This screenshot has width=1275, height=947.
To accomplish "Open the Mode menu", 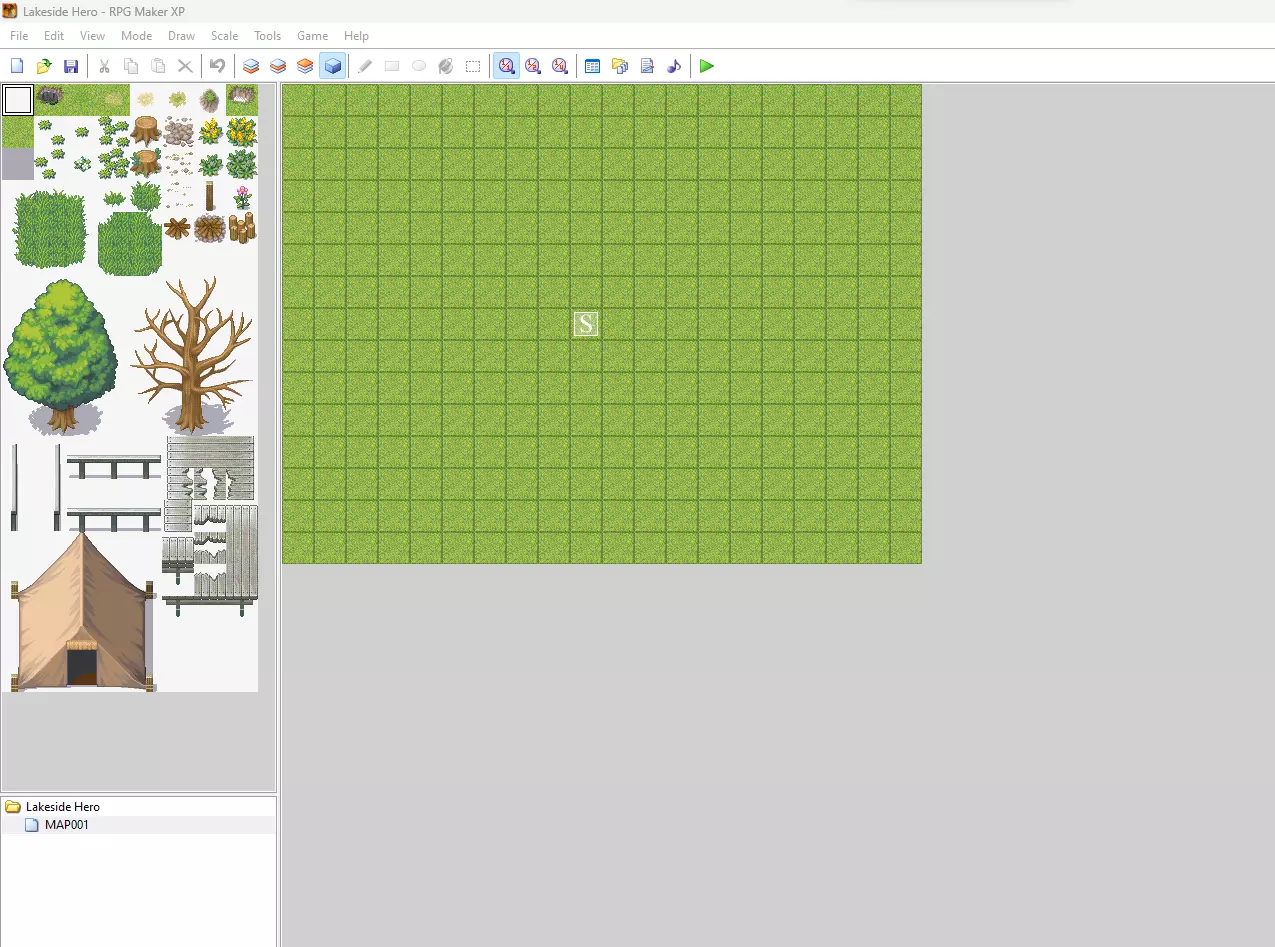I will click(x=136, y=36).
